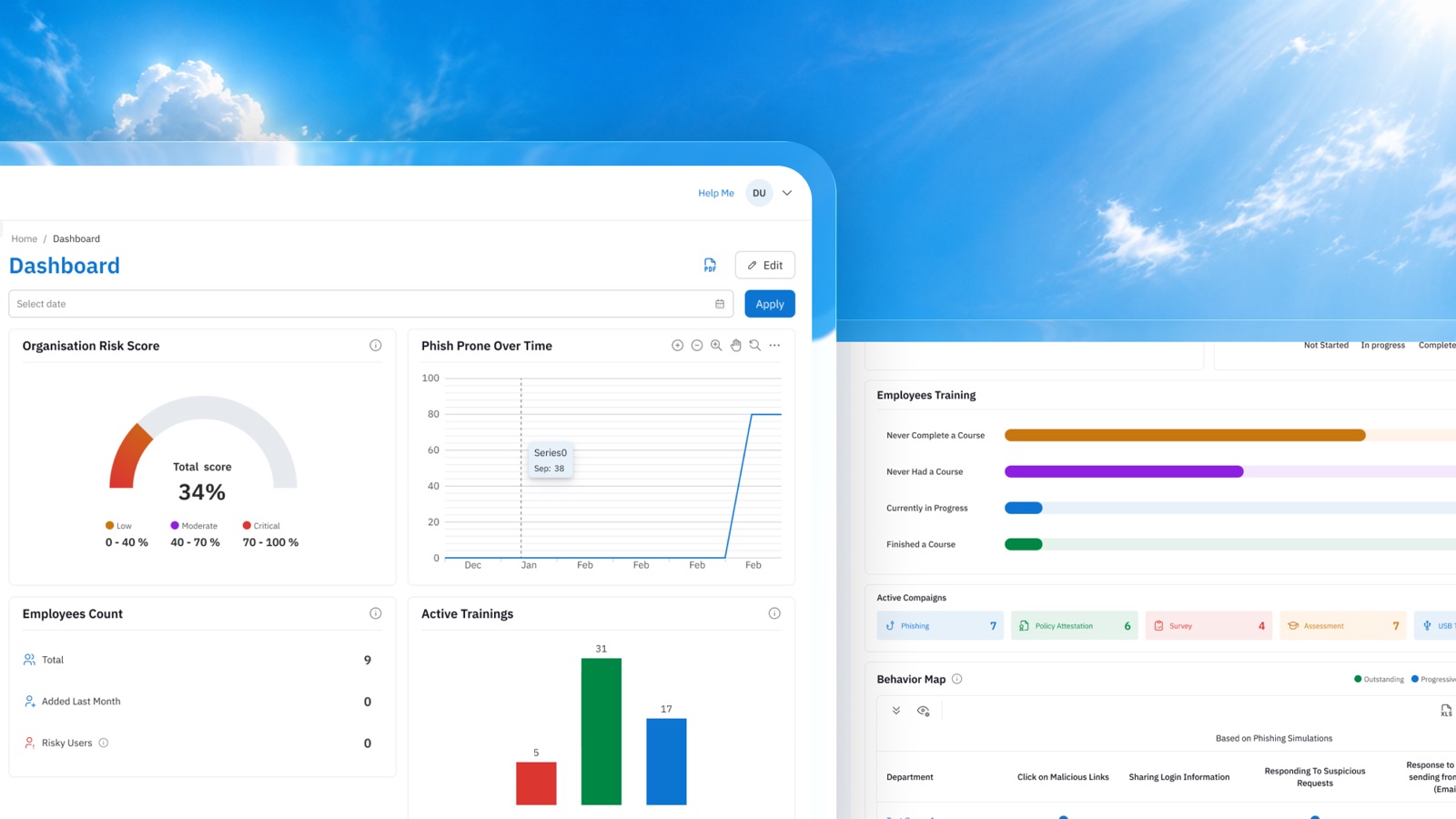Show Organisation Risk Score info
The height and width of the screenshot is (819, 1456).
click(376, 346)
